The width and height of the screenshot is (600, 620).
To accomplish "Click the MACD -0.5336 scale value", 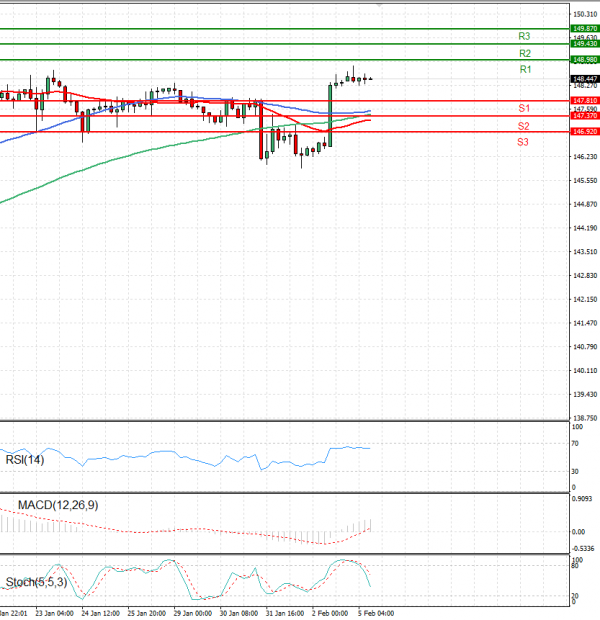I will 583,549.
